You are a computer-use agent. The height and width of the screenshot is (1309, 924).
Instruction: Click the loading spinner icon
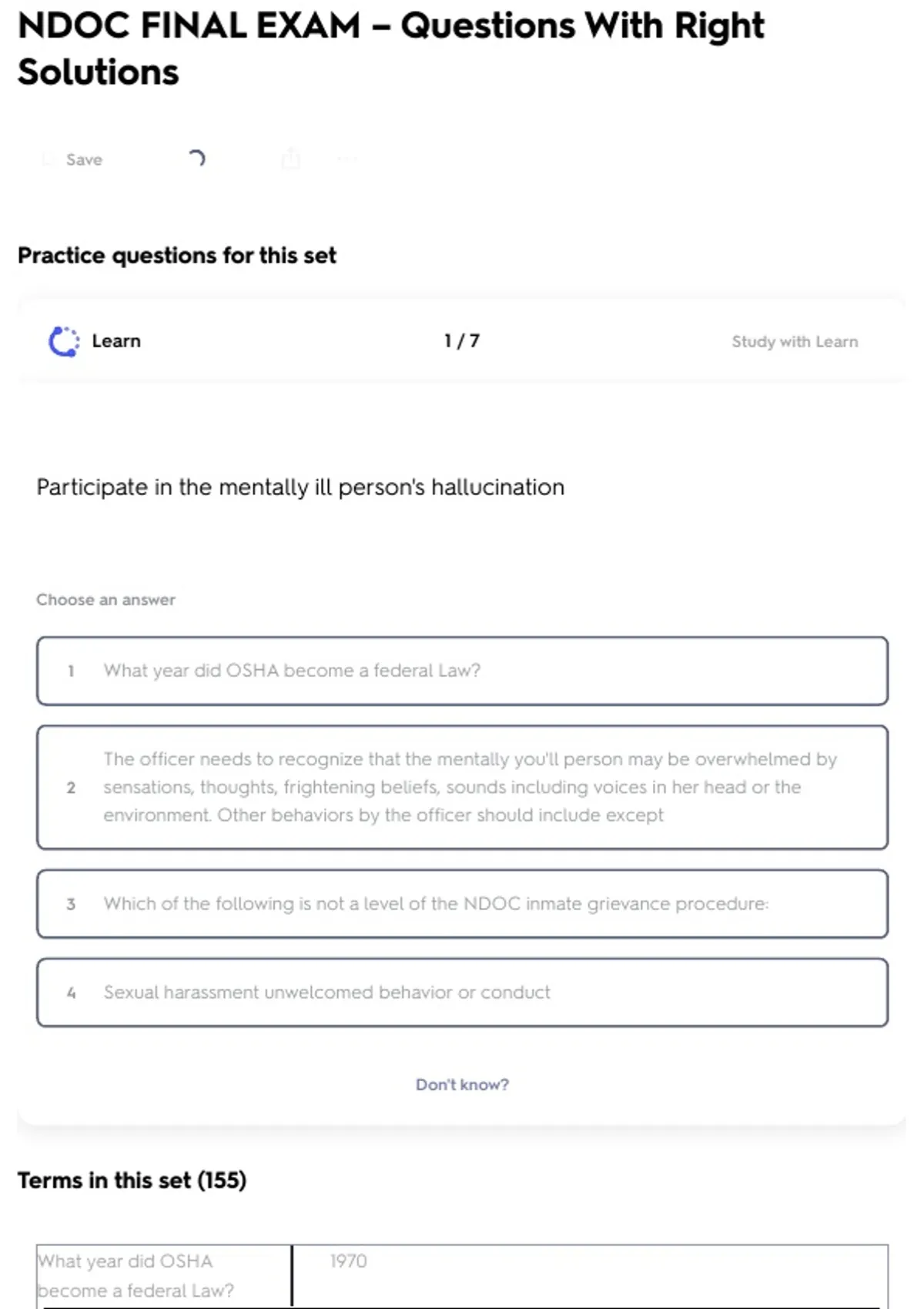196,159
